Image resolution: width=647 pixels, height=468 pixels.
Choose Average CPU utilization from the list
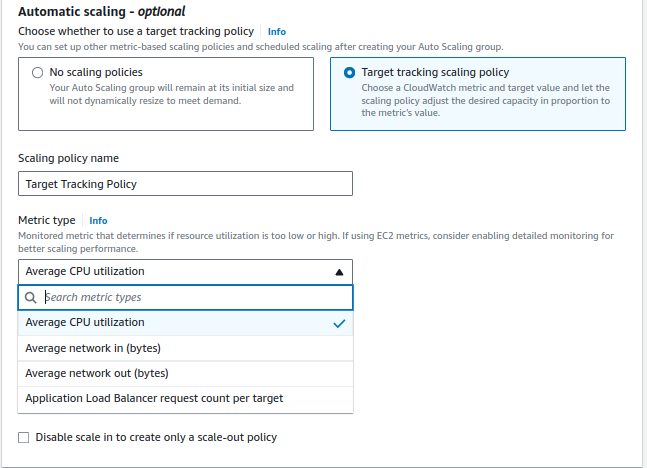[85, 323]
